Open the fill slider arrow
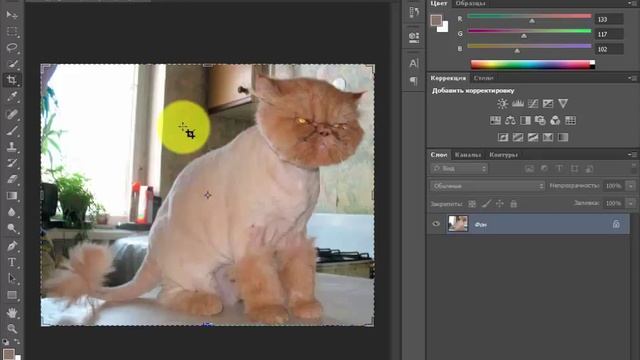640x360 pixels. point(631,203)
